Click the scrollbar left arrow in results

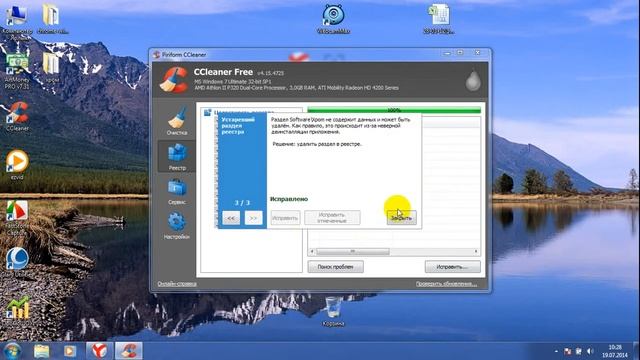(x=312, y=251)
